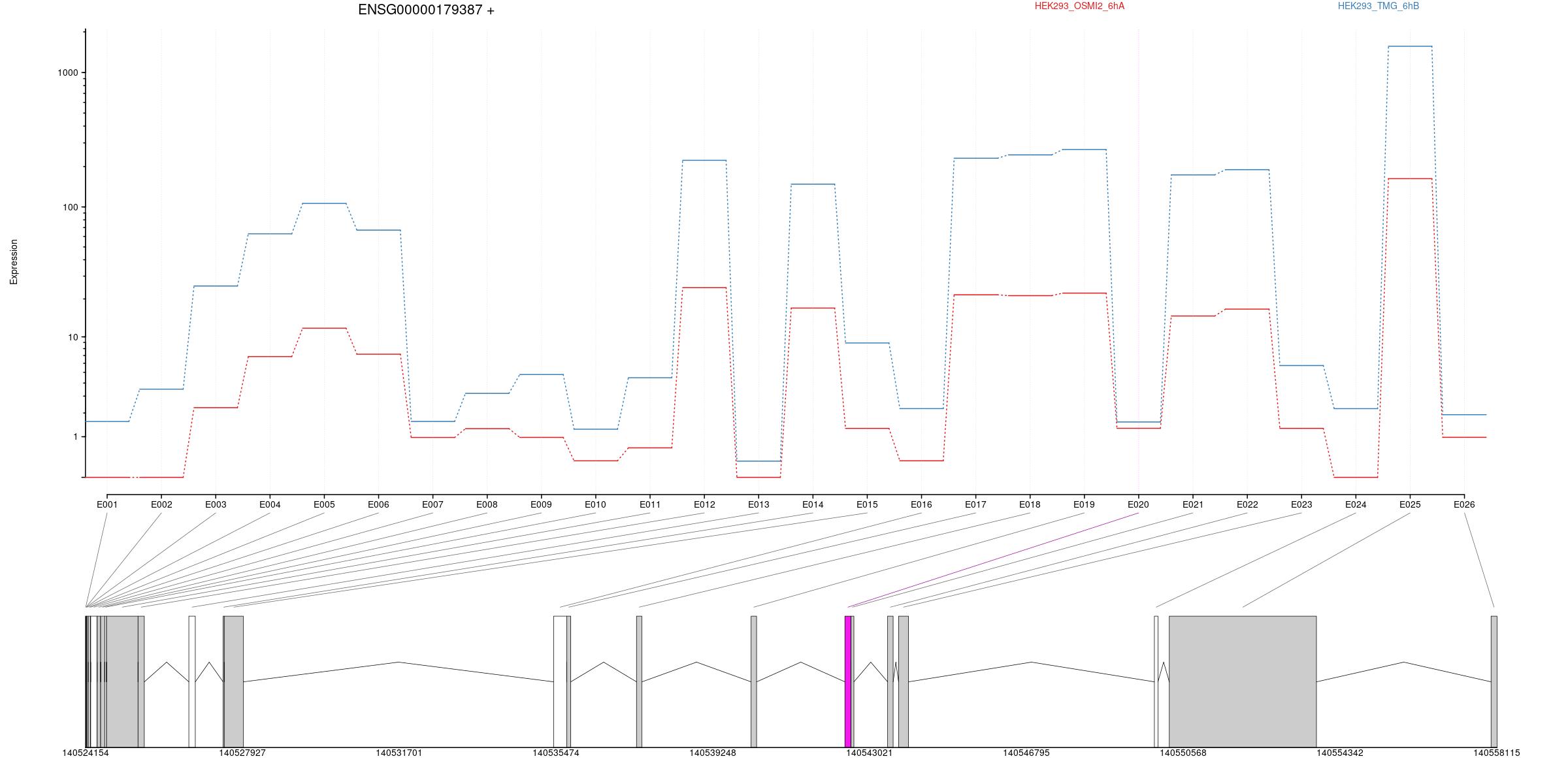1568x784 pixels.
Task: Click the E017 exon axis label
Action: coord(975,504)
